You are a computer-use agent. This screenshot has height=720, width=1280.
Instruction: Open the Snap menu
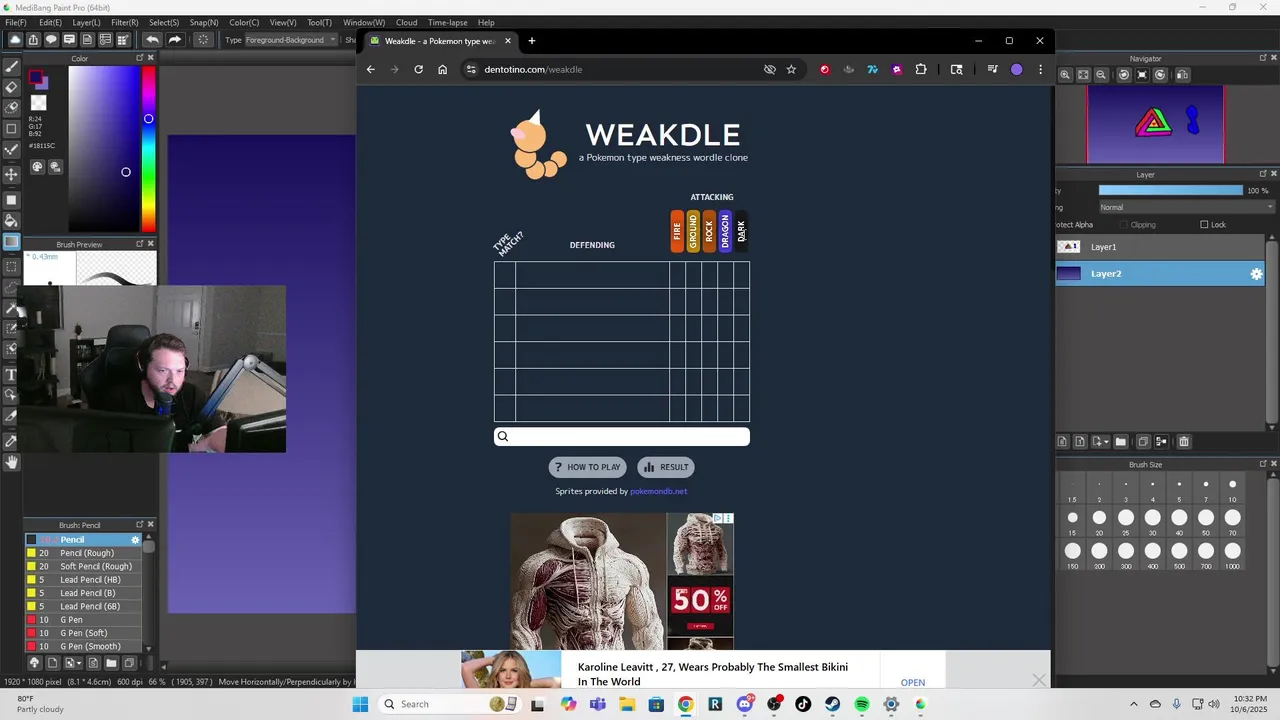tap(204, 22)
